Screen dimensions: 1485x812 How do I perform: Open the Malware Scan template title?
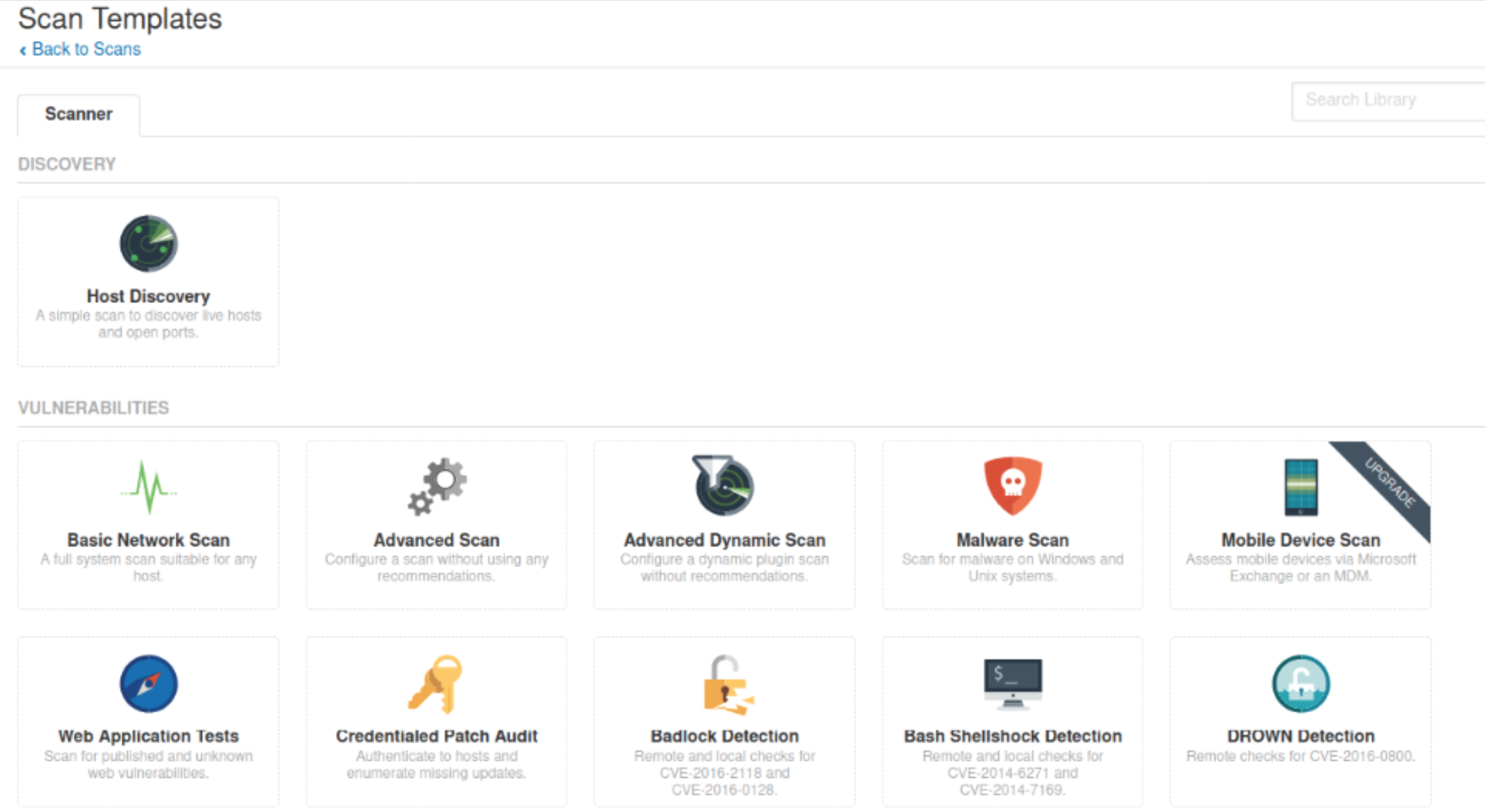coord(1012,540)
